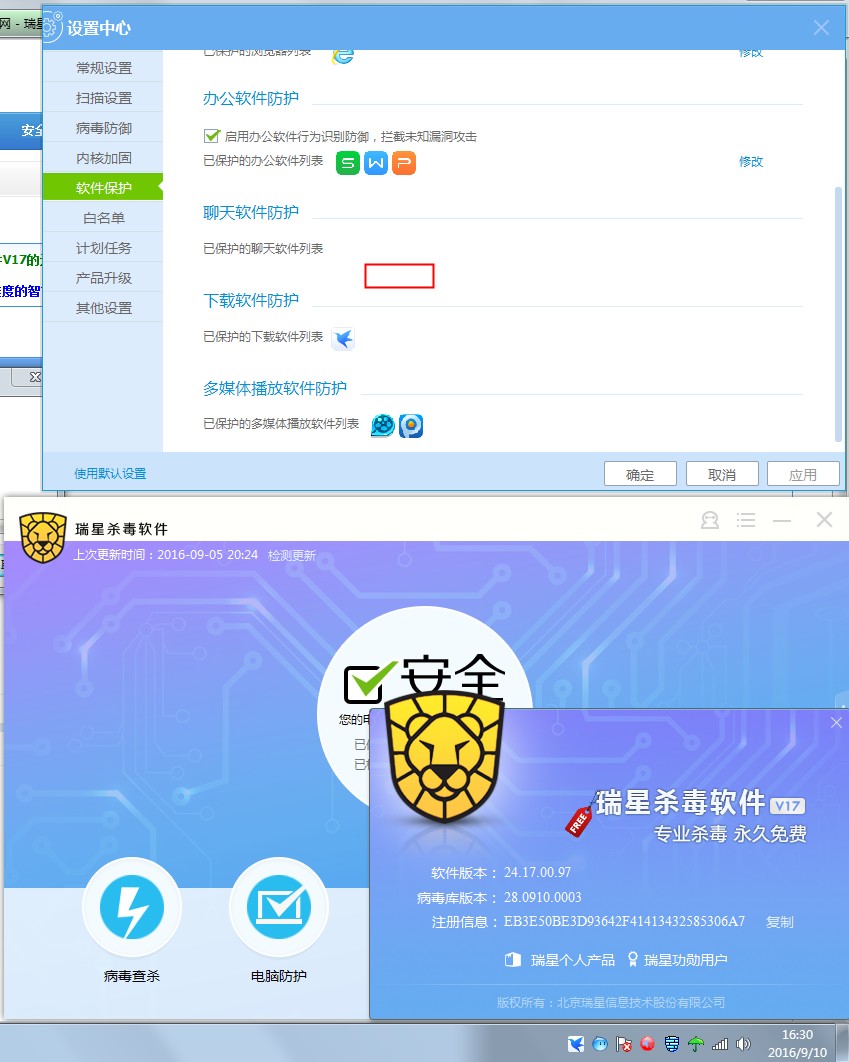Open 病毒防御 settings section
This screenshot has height=1062, width=849.
104,127
